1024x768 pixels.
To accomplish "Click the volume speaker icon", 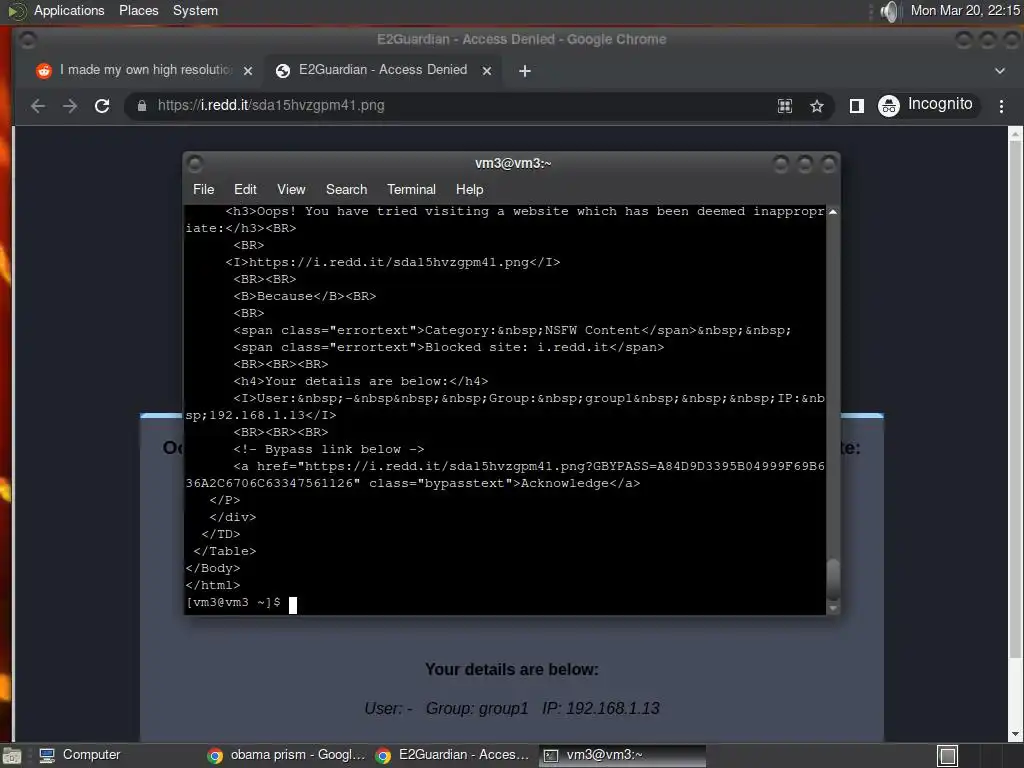I will [x=889, y=11].
